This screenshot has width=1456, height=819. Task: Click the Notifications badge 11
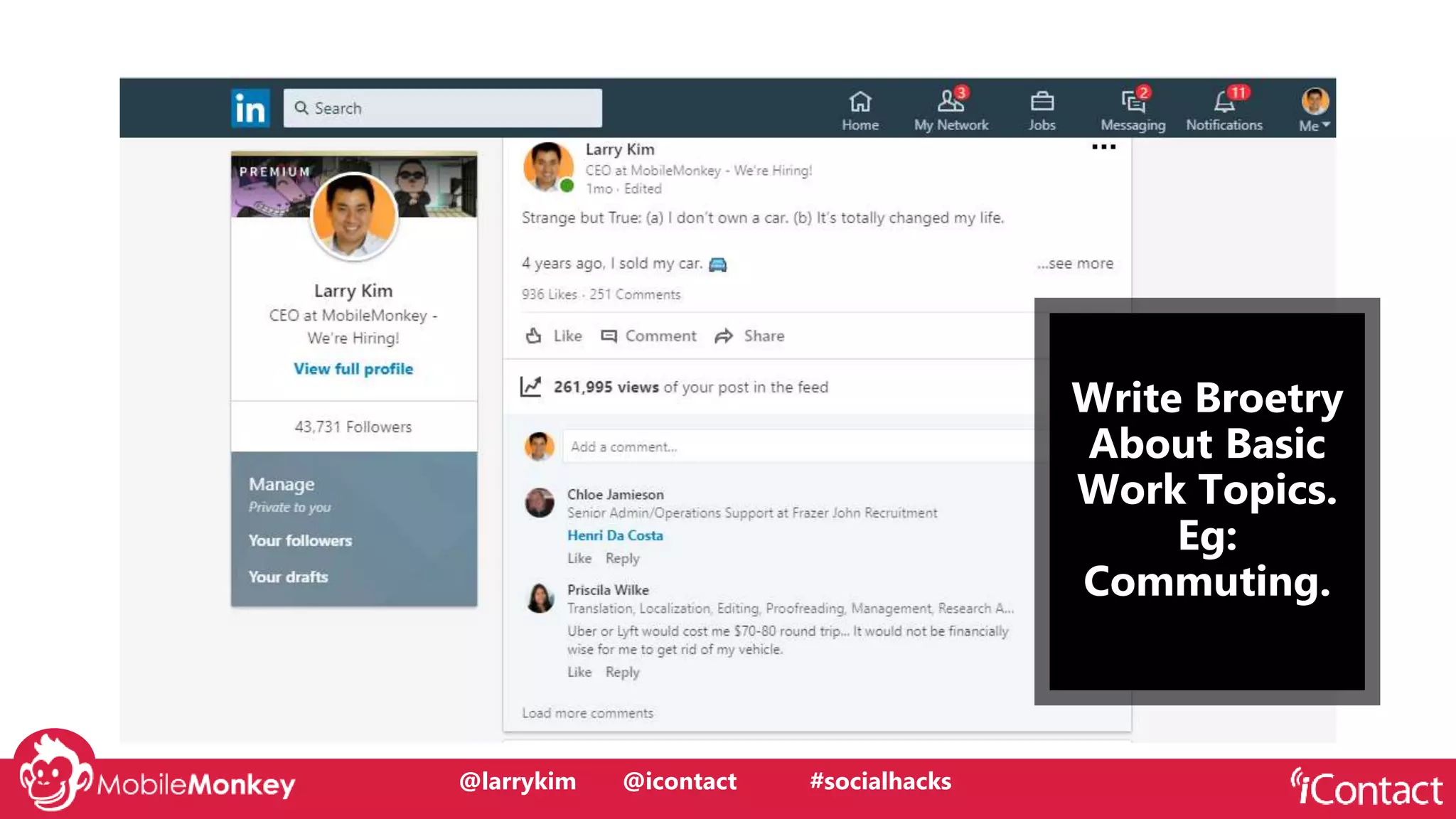click(1238, 92)
